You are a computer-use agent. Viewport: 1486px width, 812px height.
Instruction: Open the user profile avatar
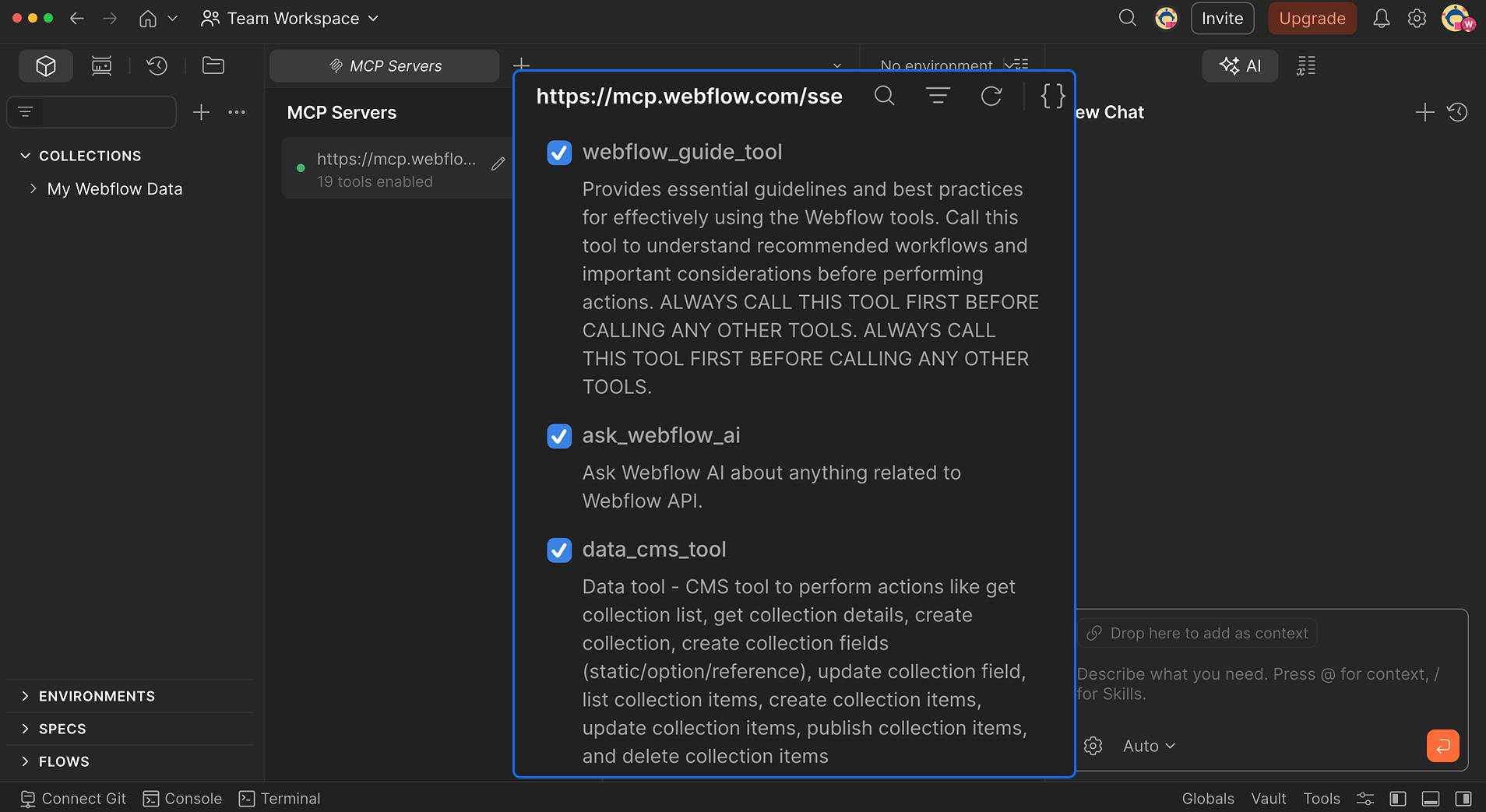[1456, 18]
